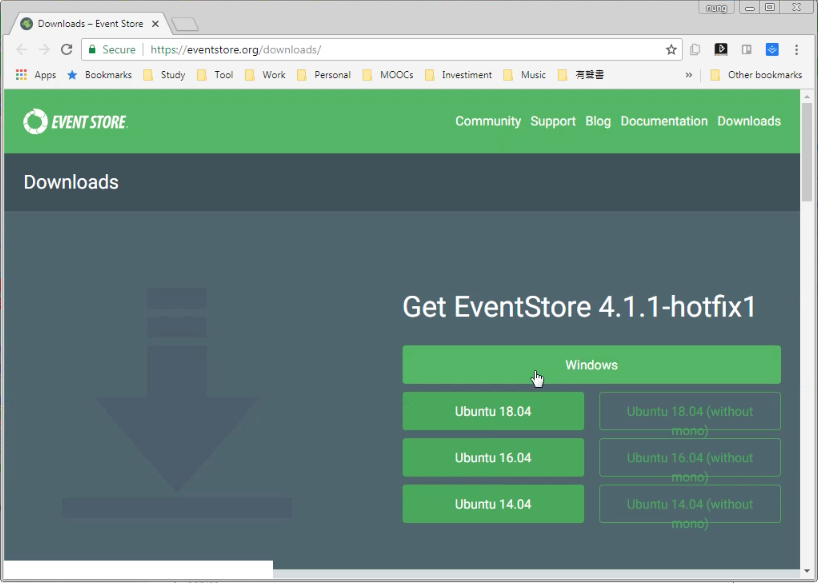Show hidden bookmarks with the double chevron
The image size is (818, 583).
click(689, 75)
